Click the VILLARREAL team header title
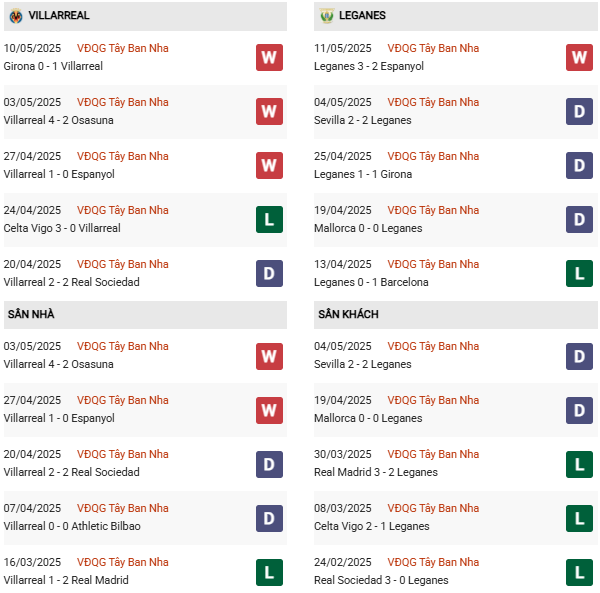This screenshot has height=593, width=600. 59,15
